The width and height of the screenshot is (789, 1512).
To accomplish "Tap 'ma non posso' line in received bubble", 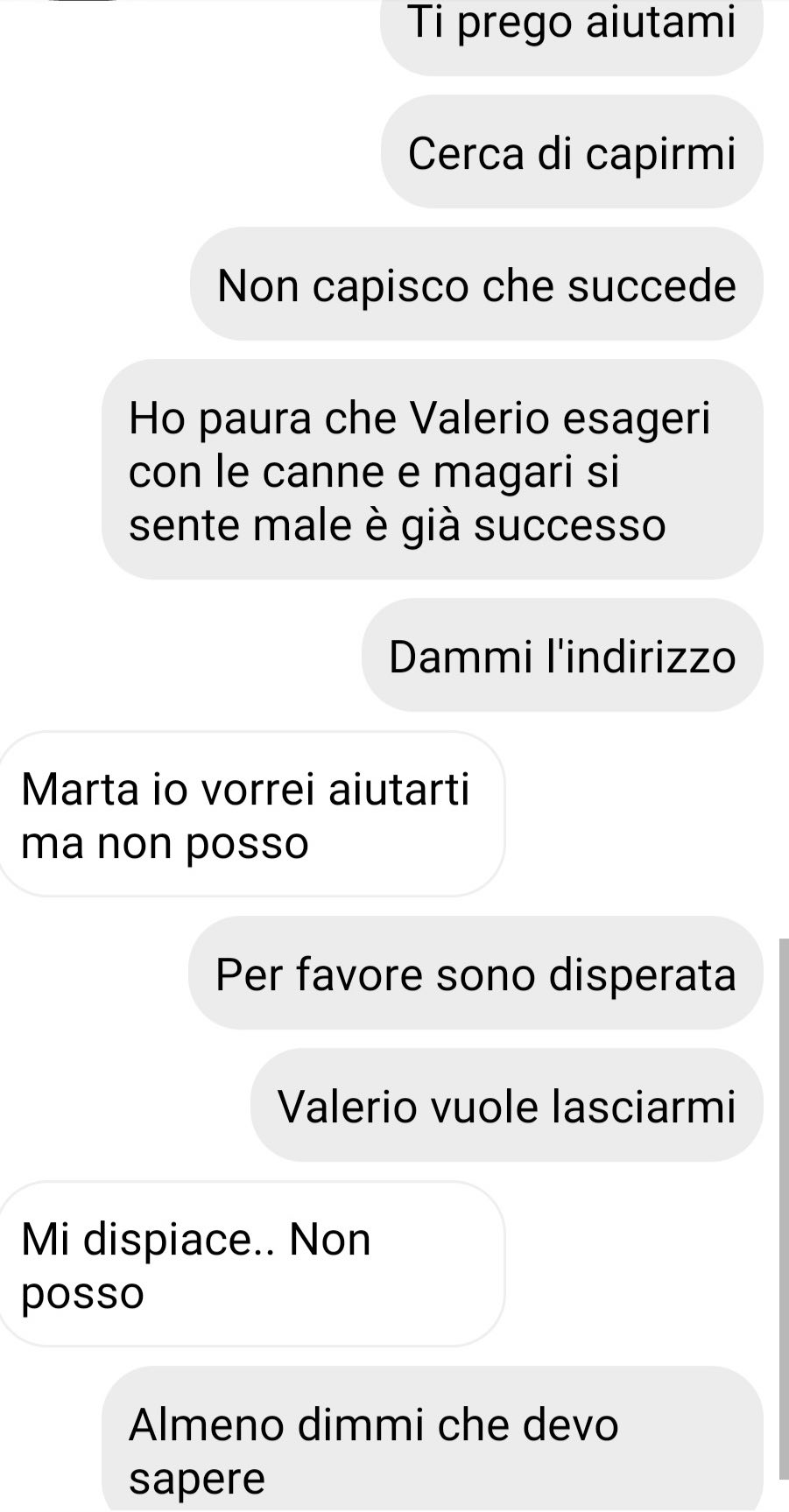I will [x=166, y=844].
